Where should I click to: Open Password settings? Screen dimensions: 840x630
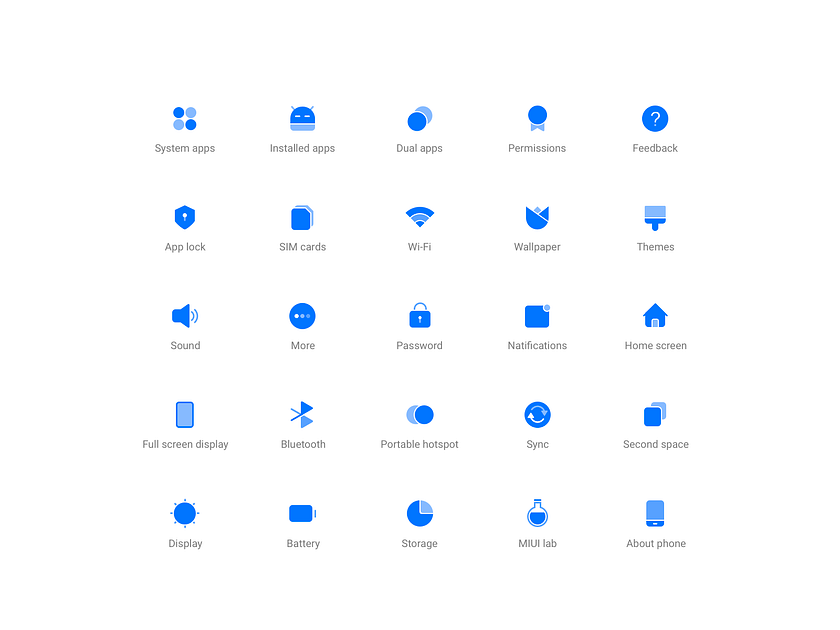[x=419, y=316]
